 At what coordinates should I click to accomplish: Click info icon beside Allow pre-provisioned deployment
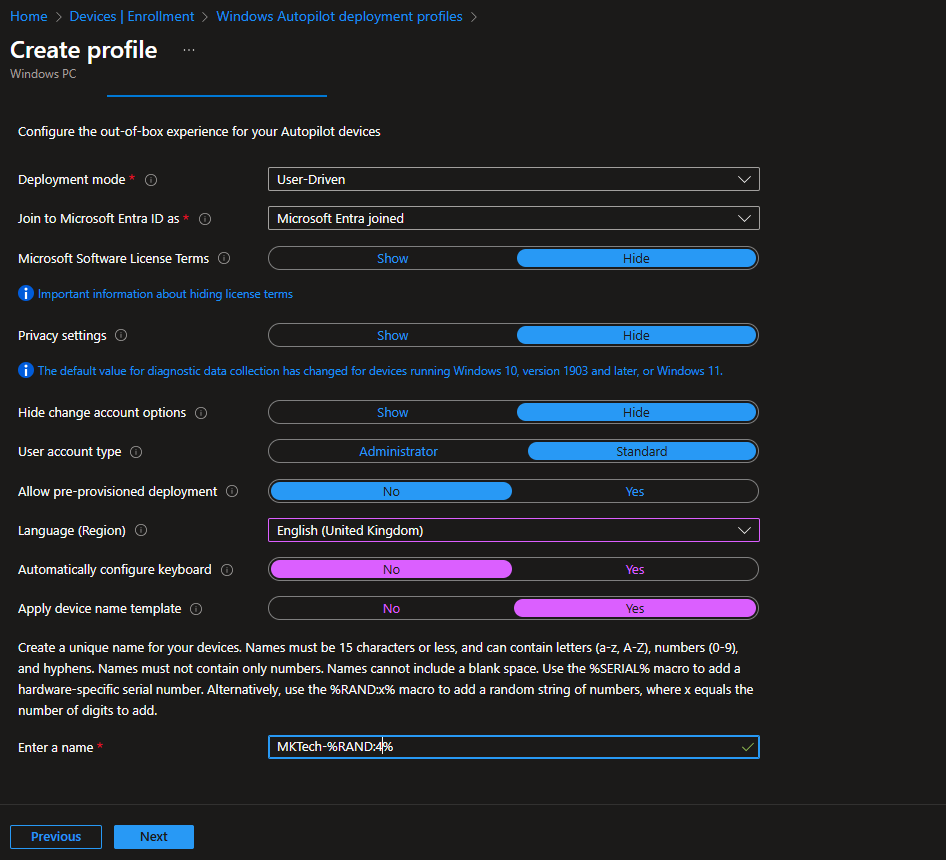(232, 492)
